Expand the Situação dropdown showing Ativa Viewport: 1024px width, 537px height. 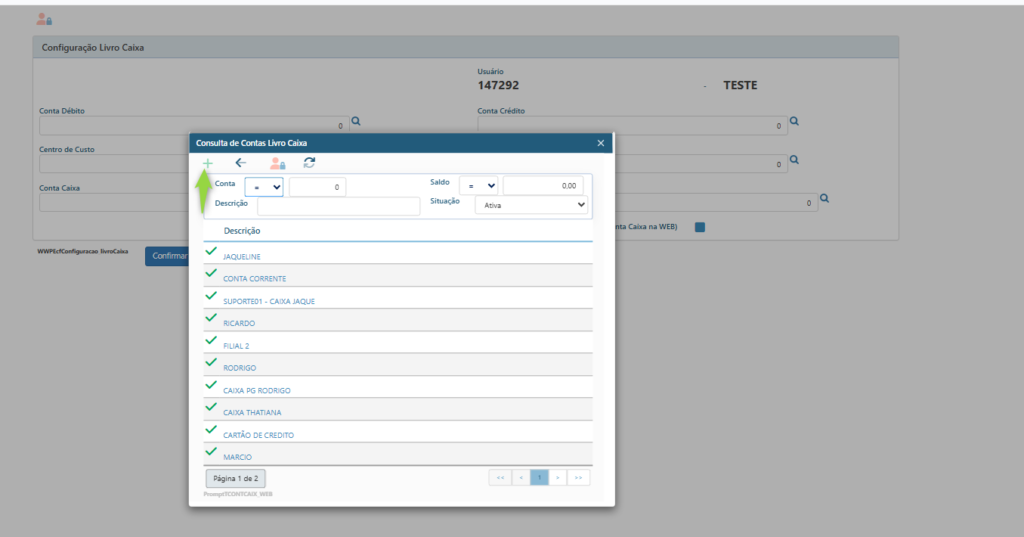click(x=530, y=205)
